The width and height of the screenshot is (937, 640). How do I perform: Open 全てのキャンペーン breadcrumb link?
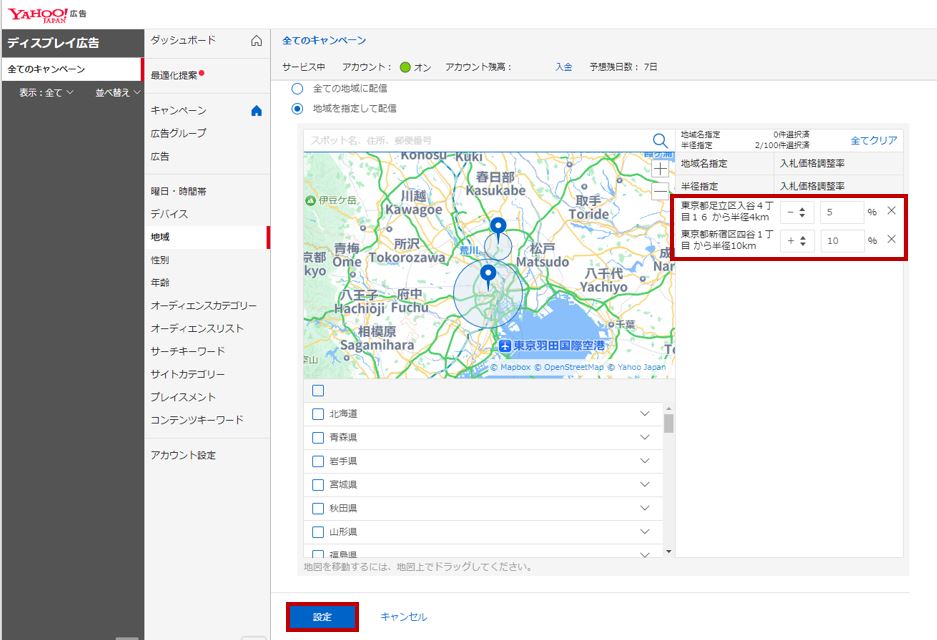[x=324, y=41]
